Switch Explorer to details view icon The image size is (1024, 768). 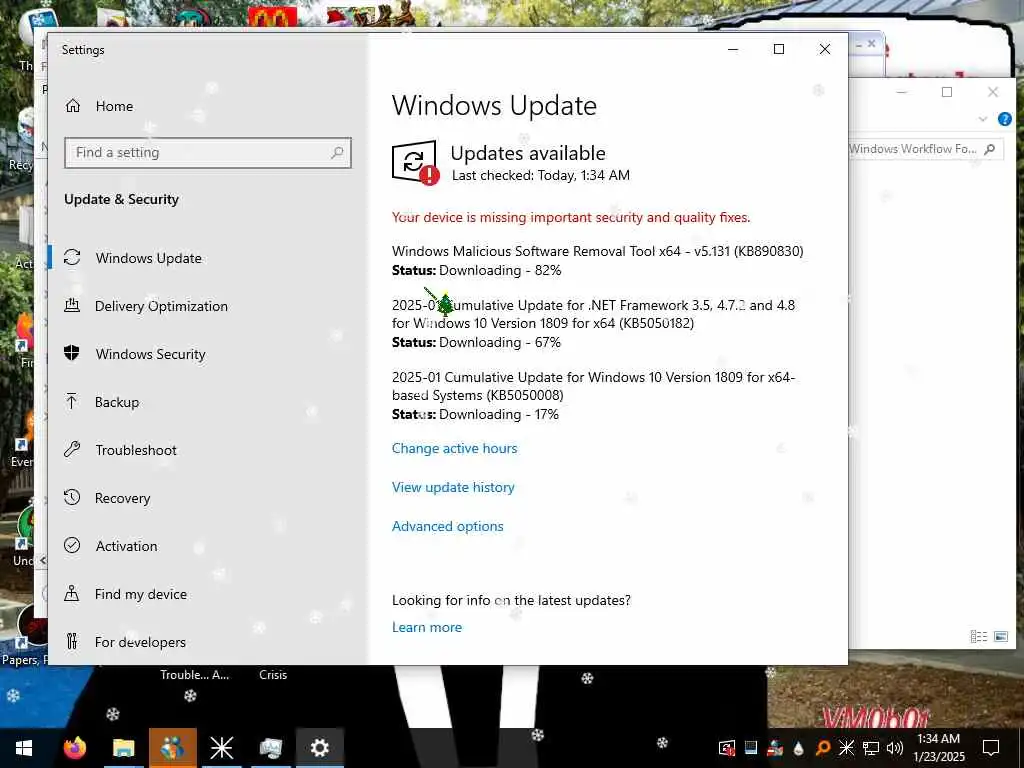click(978, 636)
